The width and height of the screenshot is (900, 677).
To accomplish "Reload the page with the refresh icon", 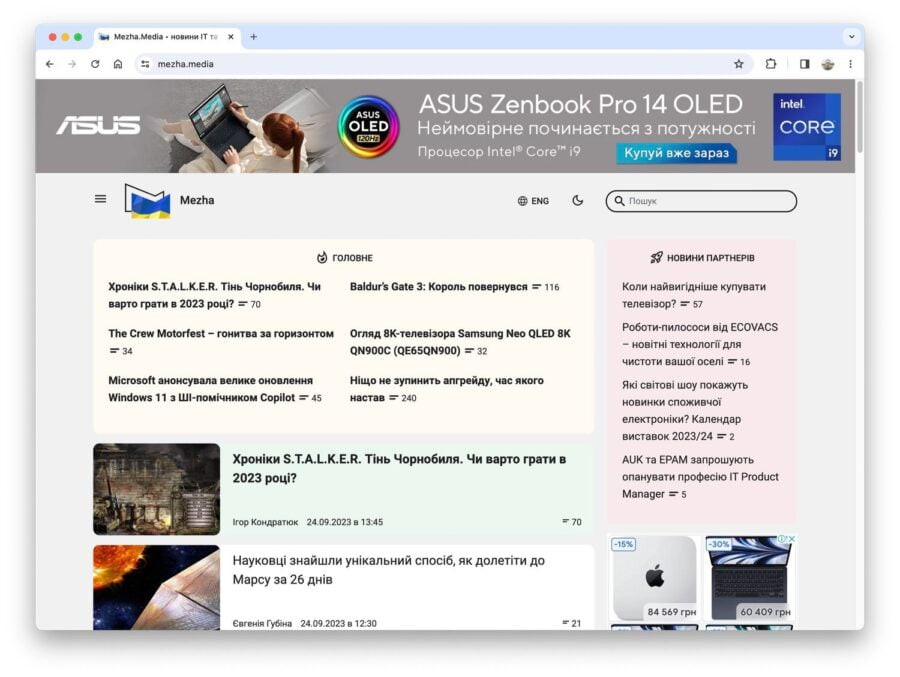I will 95,64.
